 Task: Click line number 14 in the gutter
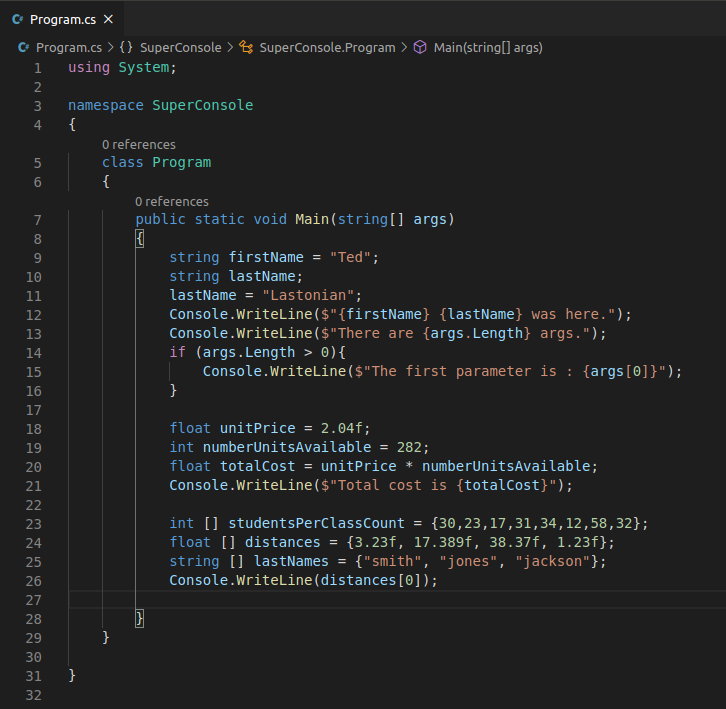(34, 353)
